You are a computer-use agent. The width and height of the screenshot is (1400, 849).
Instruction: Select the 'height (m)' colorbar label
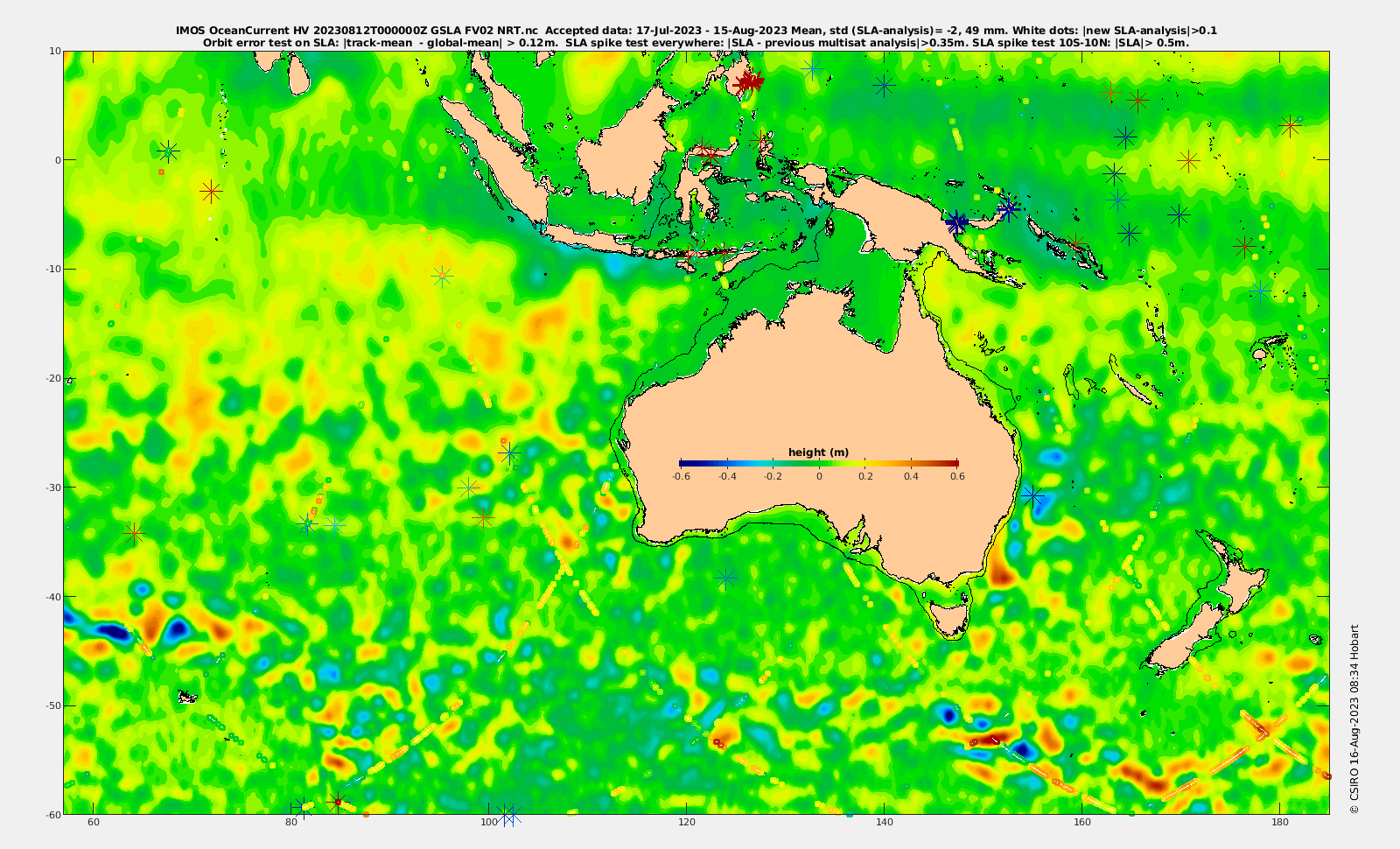[x=818, y=453]
